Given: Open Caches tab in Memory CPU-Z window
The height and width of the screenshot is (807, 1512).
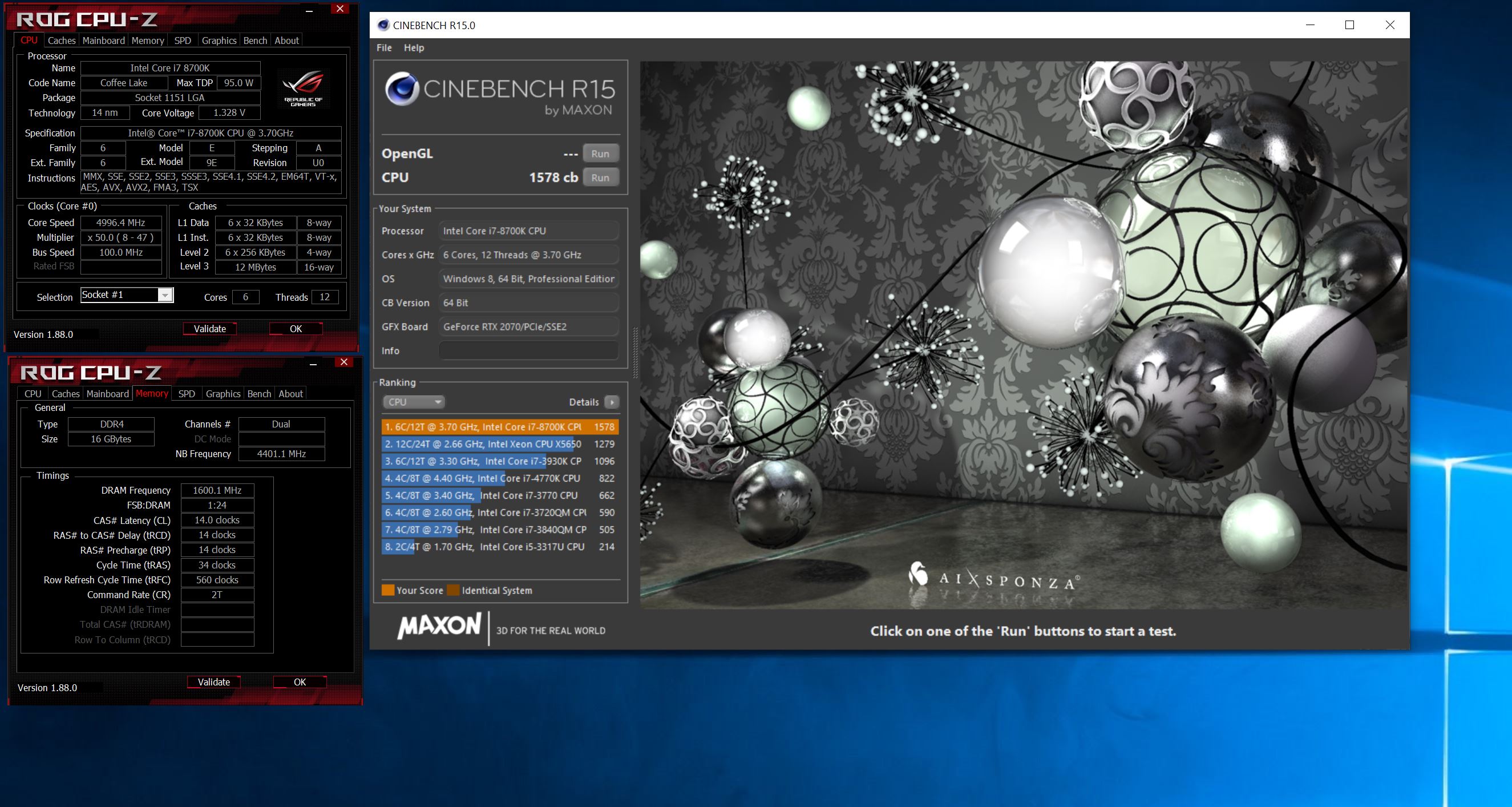Looking at the screenshot, I should (x=66, y=394).
